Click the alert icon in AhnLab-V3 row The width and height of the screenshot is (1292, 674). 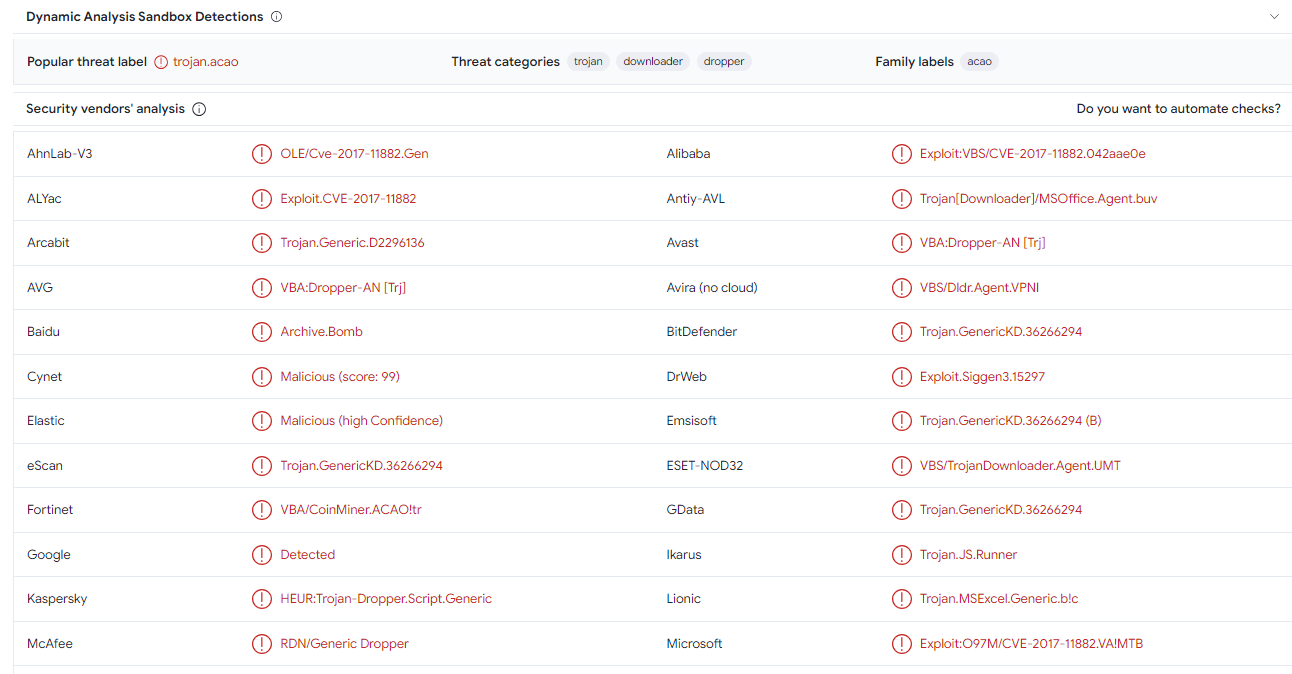click(261, 154)
